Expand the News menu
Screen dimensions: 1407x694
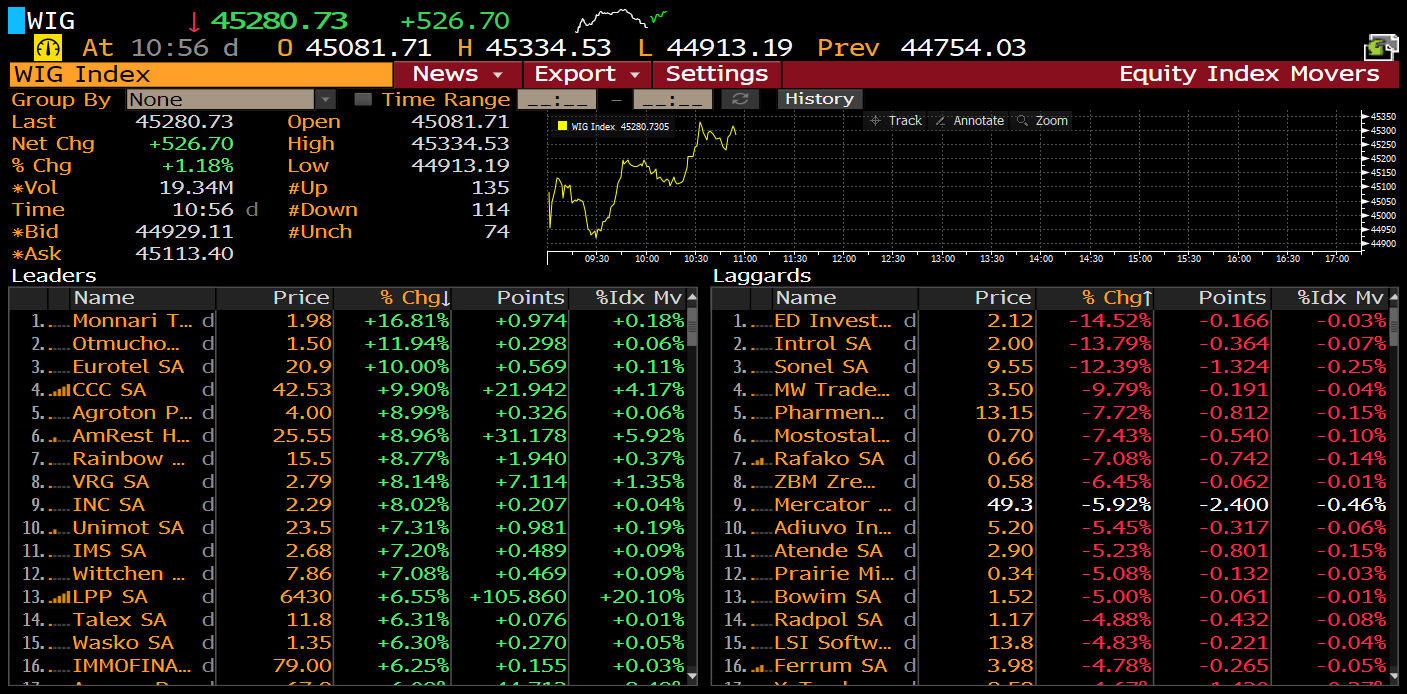pyautogui.click(x=457, y=74)
